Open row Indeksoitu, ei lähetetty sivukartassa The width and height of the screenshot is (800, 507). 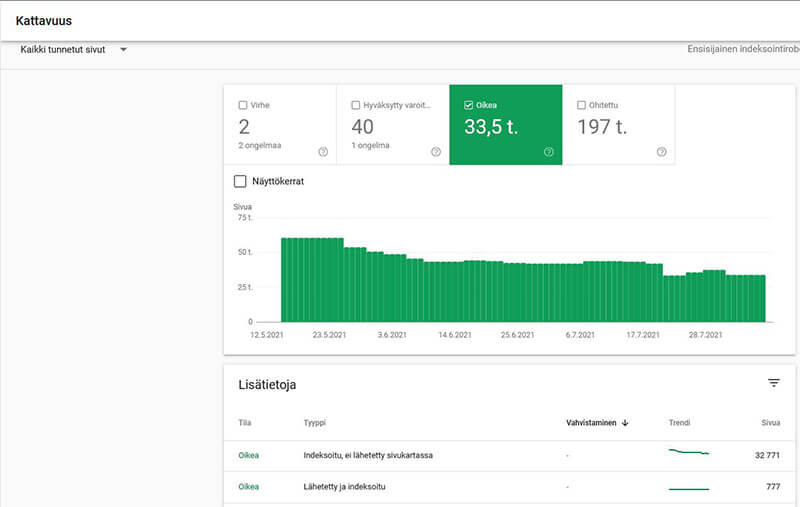(368, 455)
